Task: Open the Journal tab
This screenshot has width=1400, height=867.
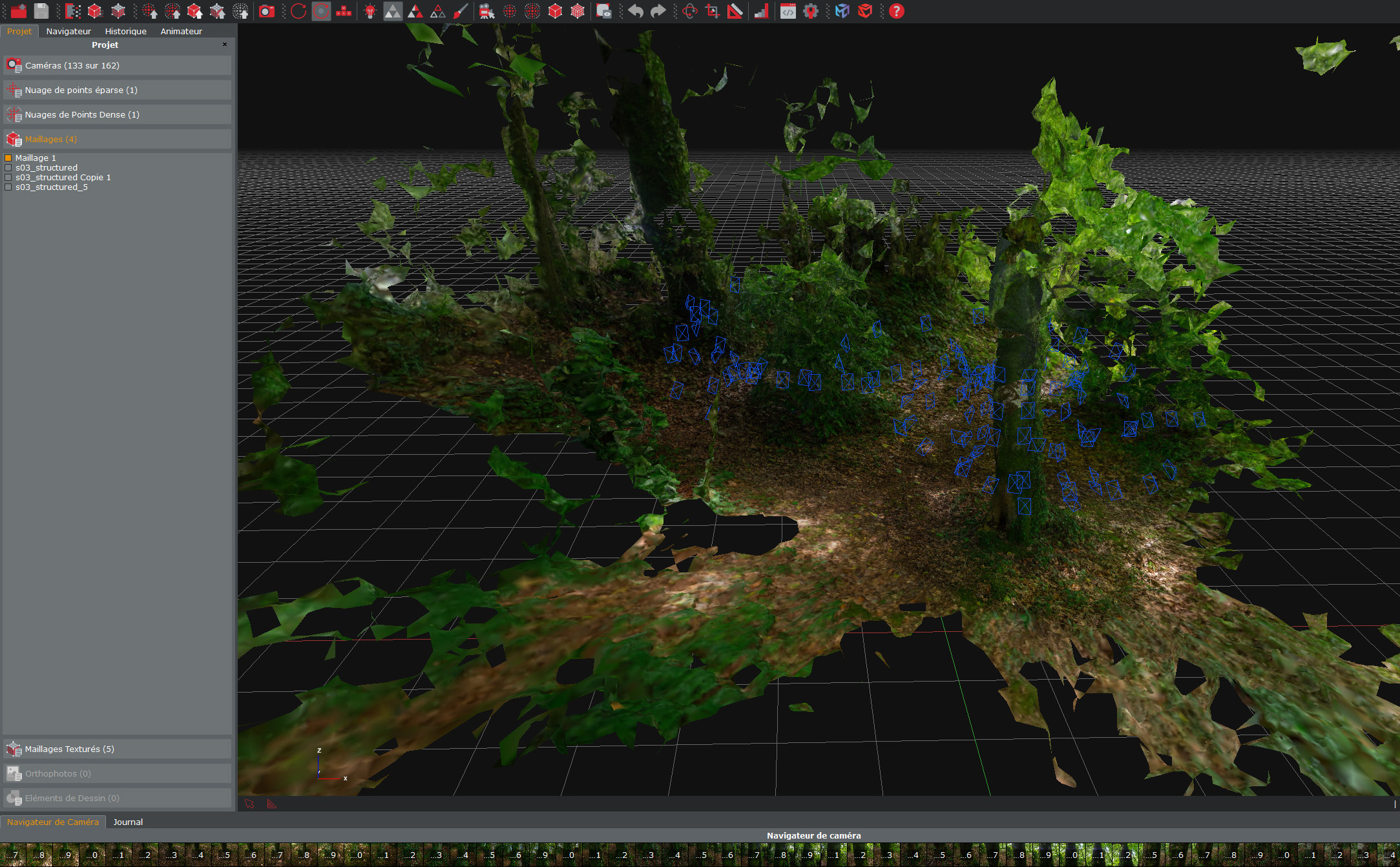Action: coord(128,822)
